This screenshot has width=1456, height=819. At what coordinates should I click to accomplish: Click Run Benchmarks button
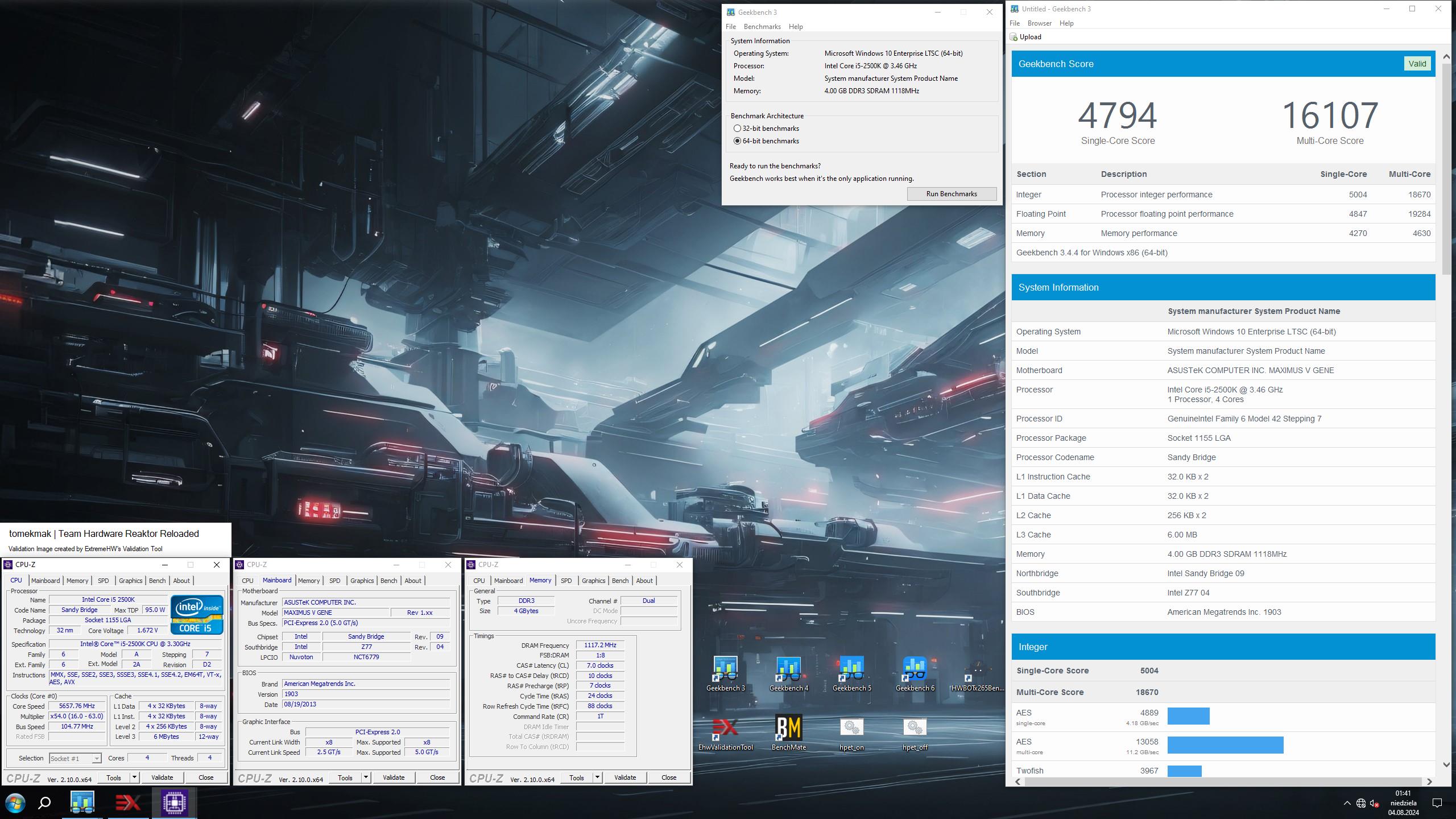(x=952, y=194)
